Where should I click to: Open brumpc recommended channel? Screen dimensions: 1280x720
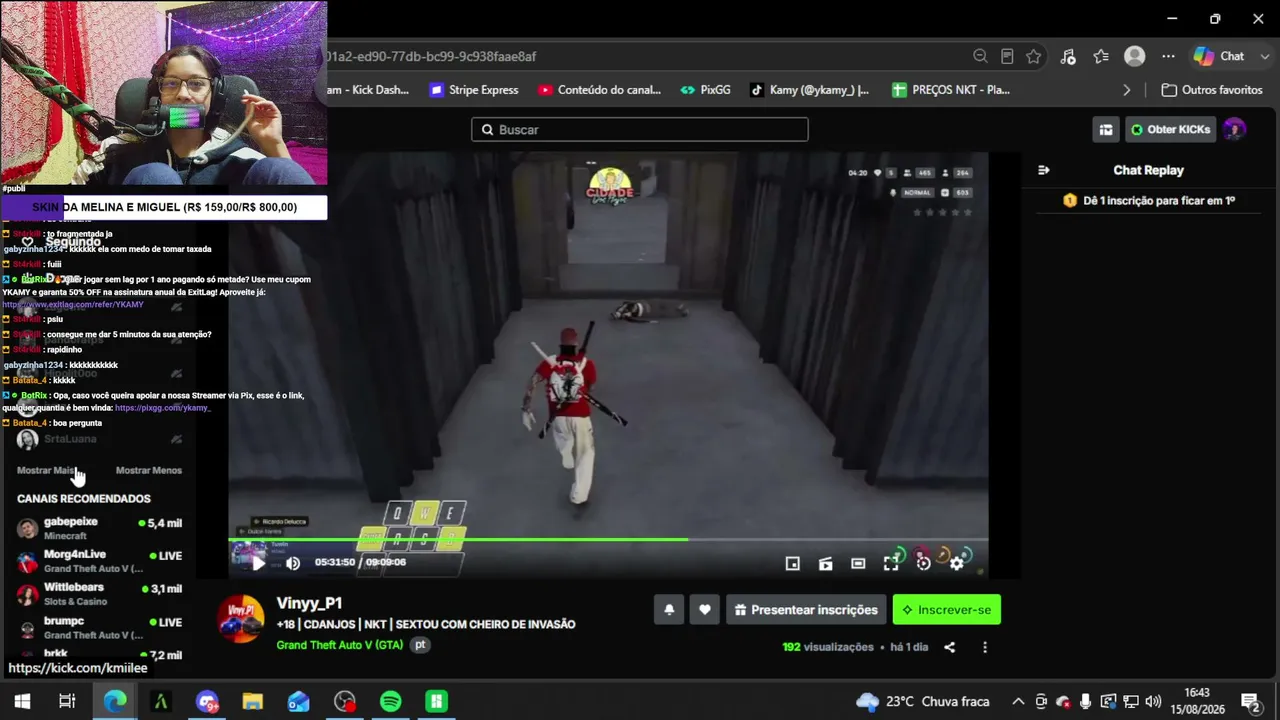click(99, 627)
